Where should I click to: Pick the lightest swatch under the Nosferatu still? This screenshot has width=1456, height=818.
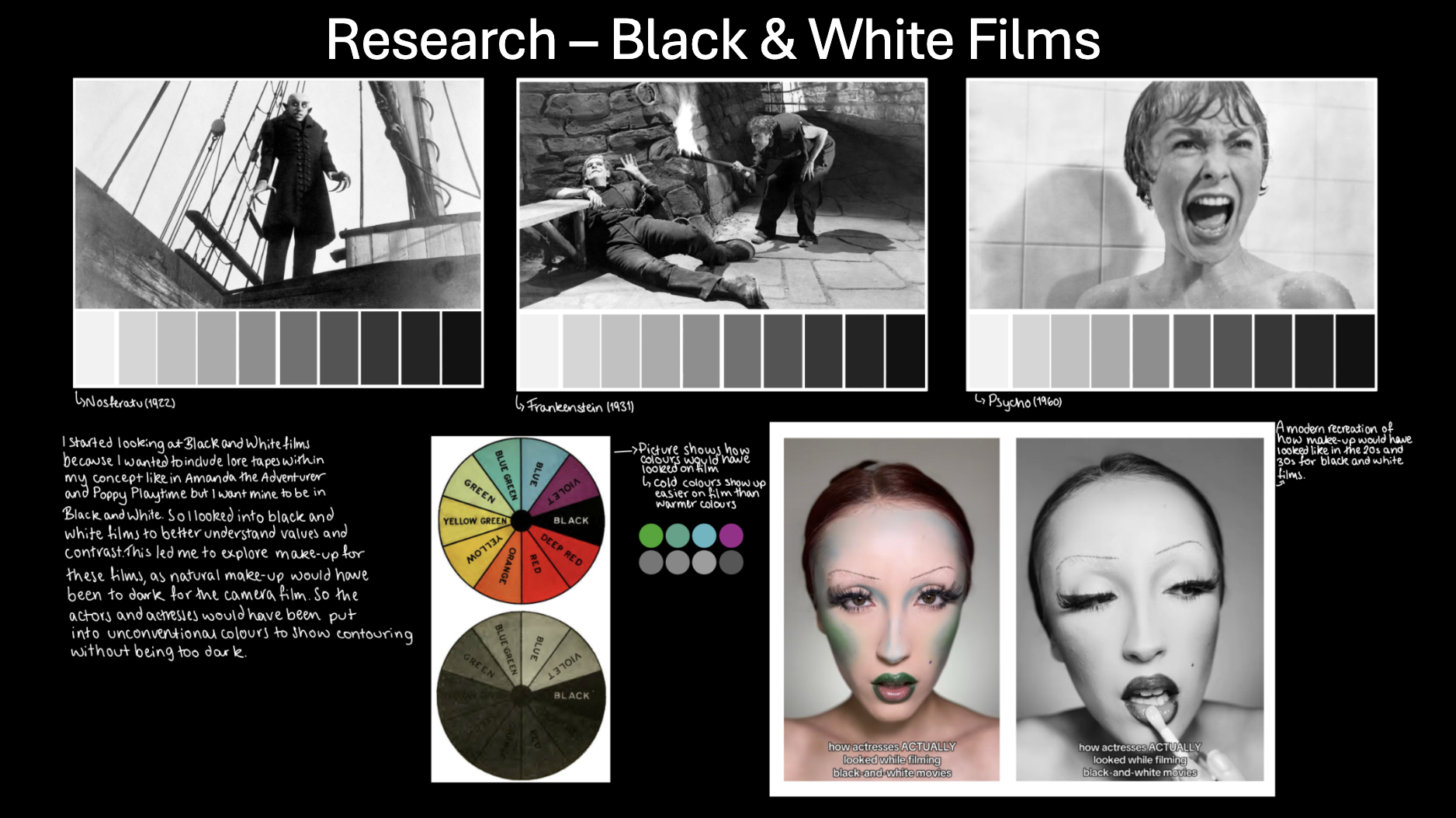point(95,348)
